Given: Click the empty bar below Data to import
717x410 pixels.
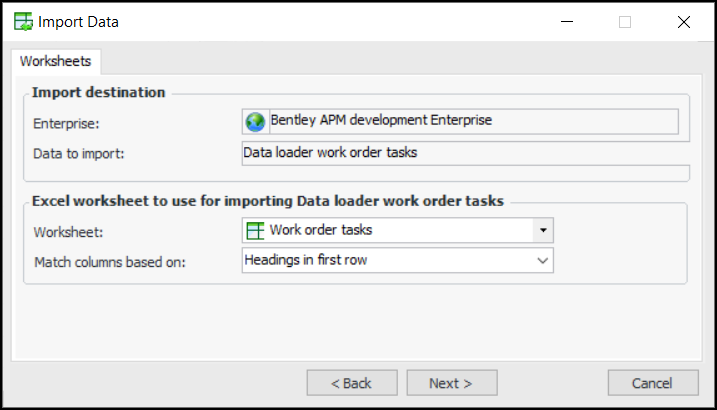Looking at the screenshot, I should 466,172.
